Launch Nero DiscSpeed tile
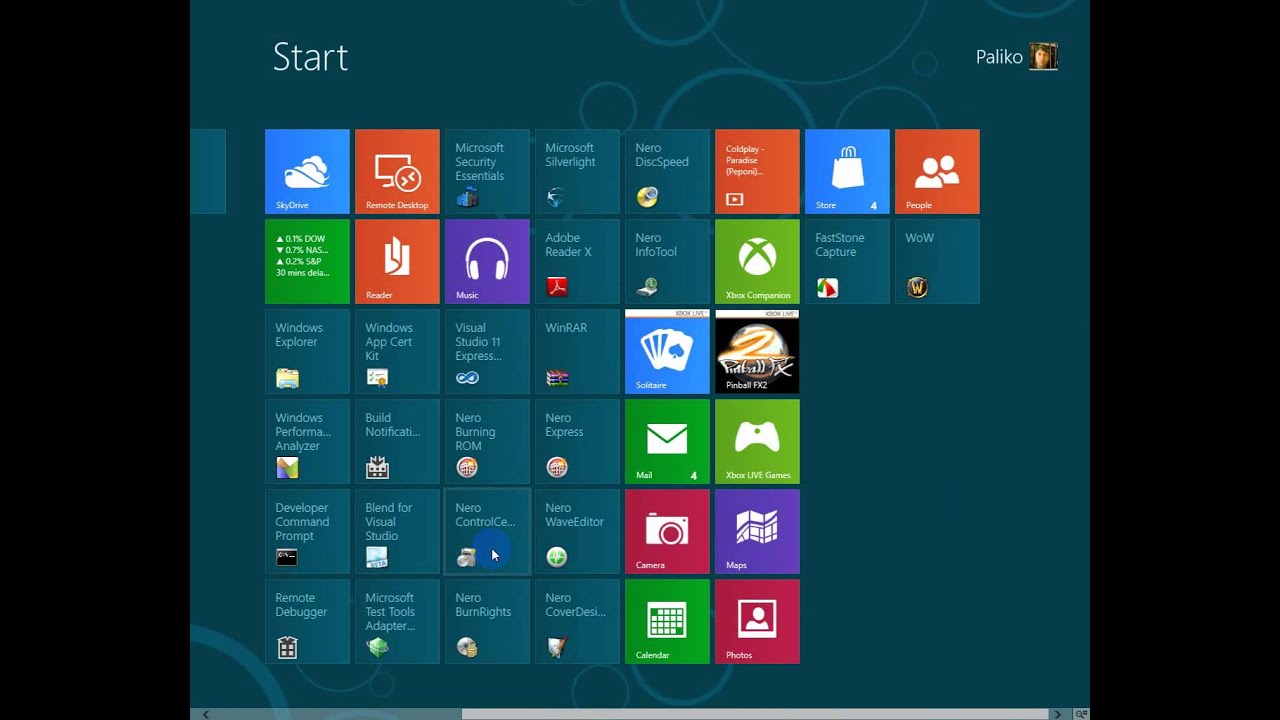The width and height of the screenshot is (1280, 720). [x=667, y=171]
